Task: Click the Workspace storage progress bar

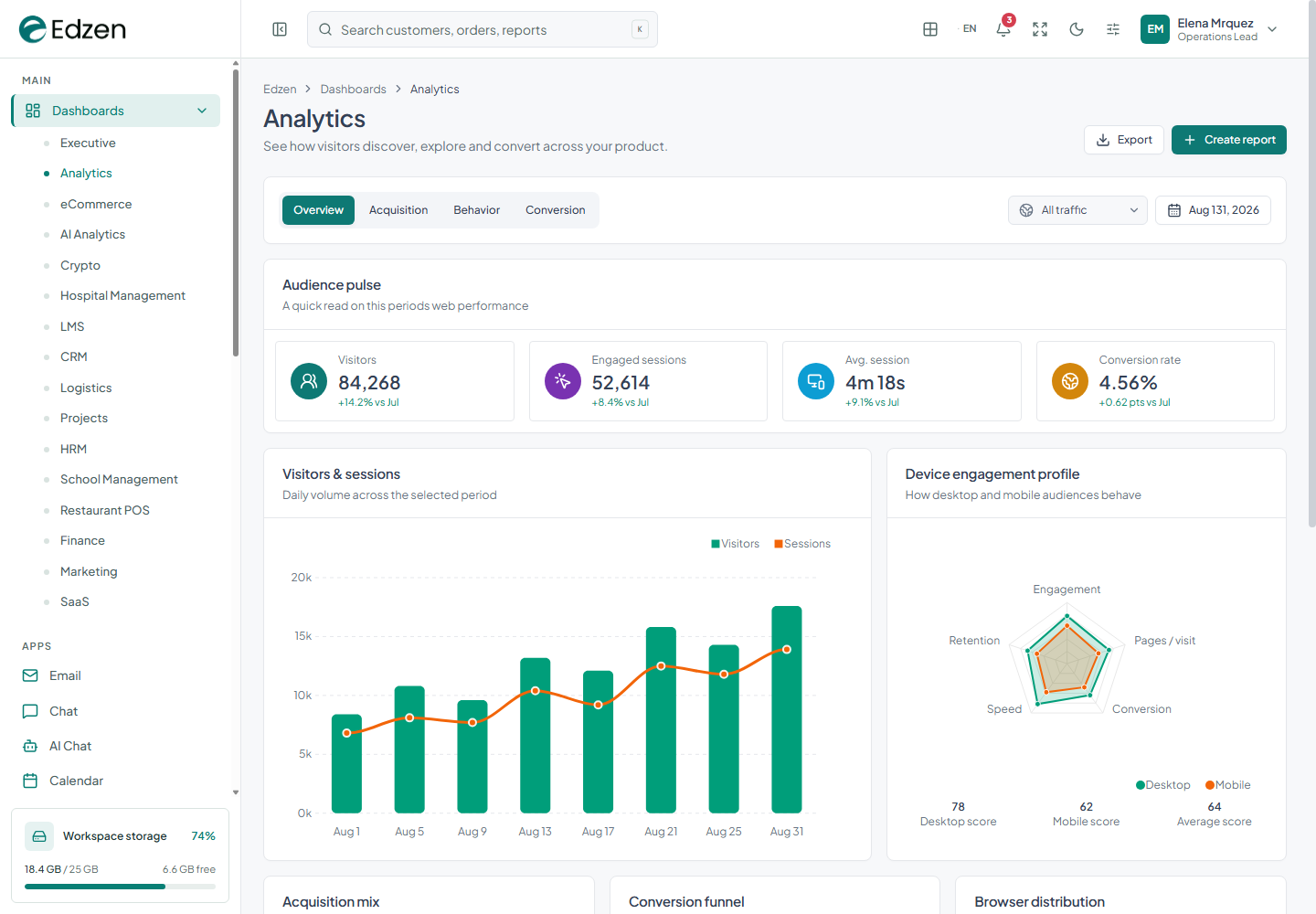Action: pos(120,887)
